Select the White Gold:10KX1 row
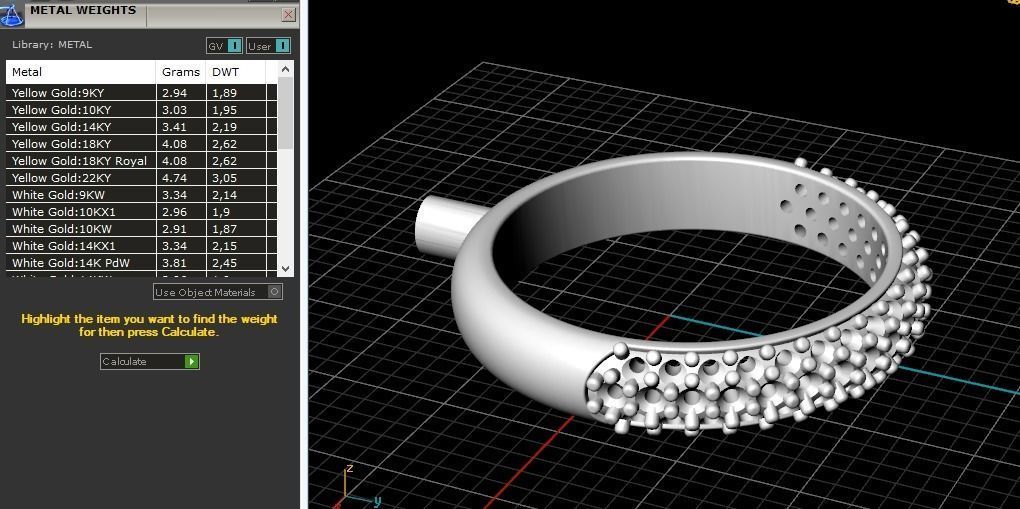This screenshot has width=1020, height=509. click(x=141, y=211)
